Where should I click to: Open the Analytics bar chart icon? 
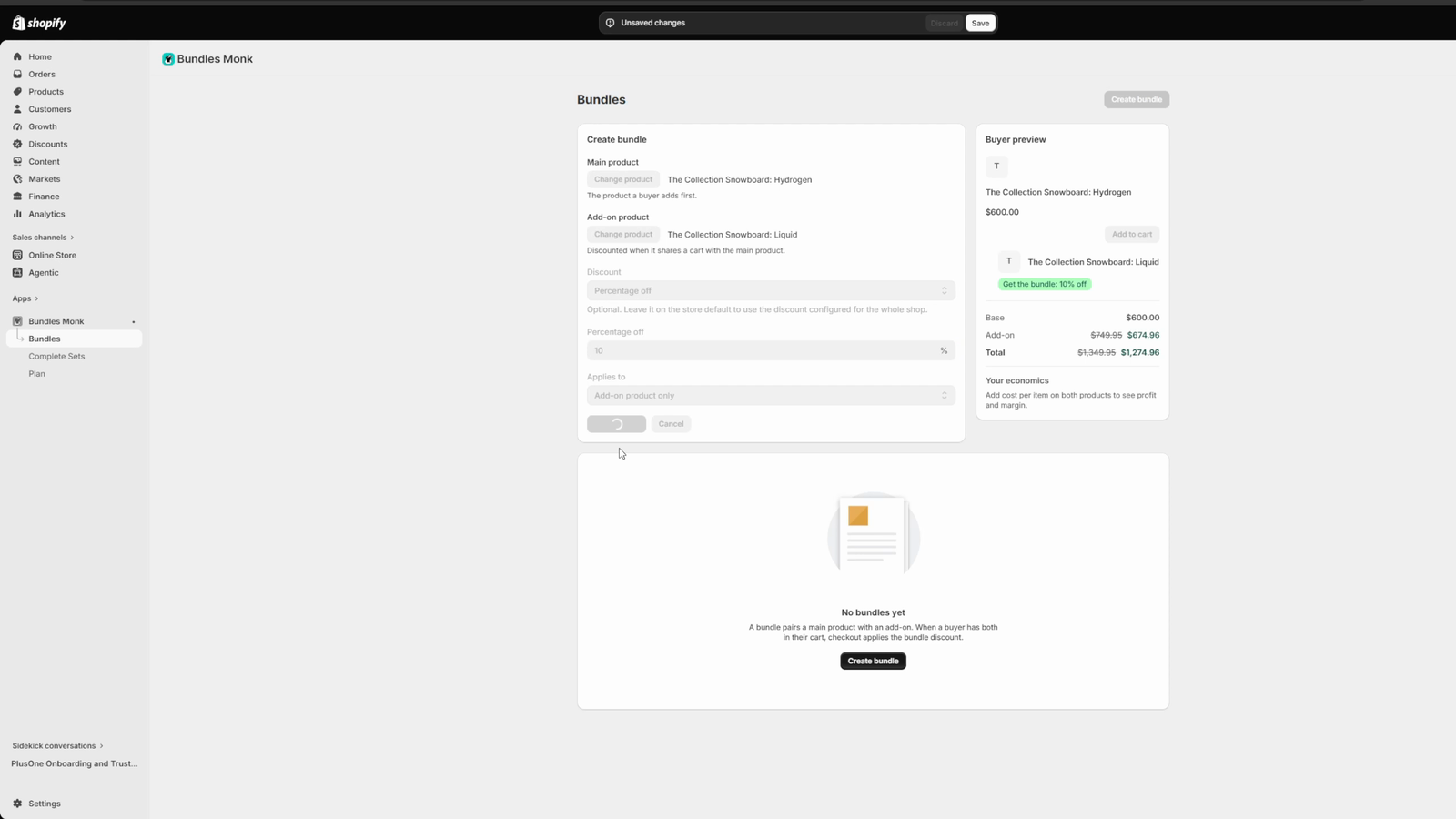[17, 214]
